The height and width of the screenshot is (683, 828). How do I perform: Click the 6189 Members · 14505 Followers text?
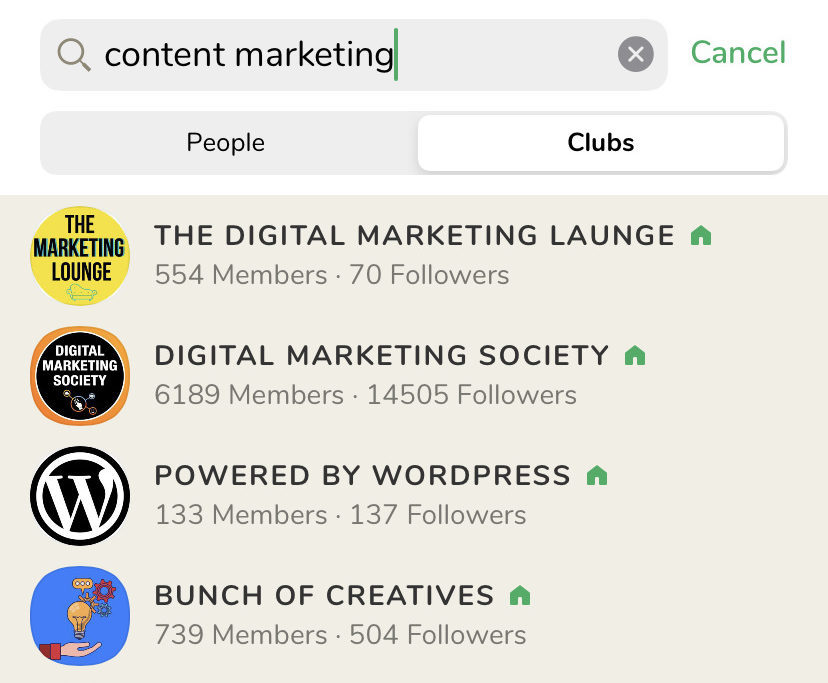365,395
